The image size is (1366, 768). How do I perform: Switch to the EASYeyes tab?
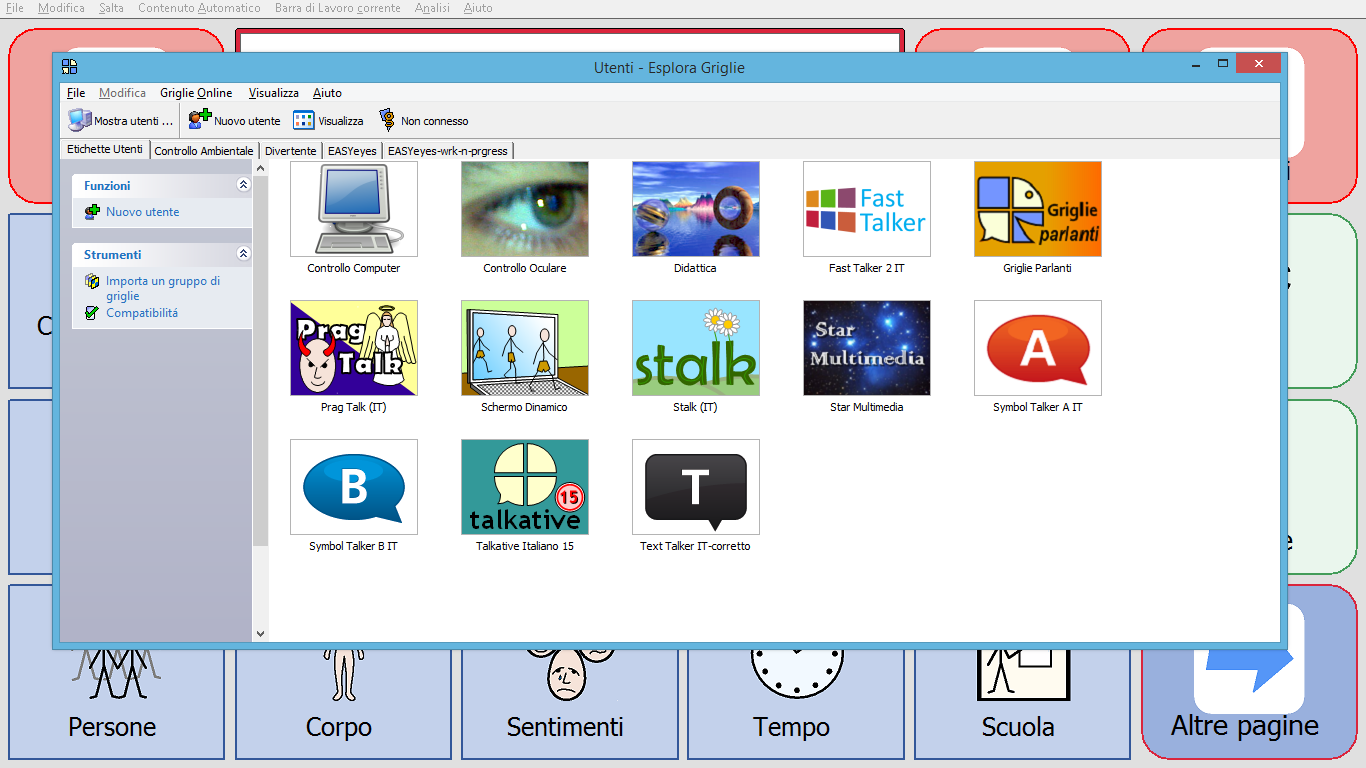pyautogui.click(x=352, y=151)
